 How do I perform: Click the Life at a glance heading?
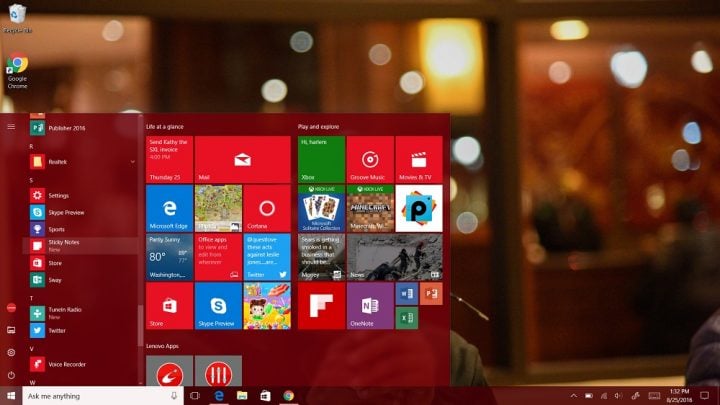tap(165, 127)
